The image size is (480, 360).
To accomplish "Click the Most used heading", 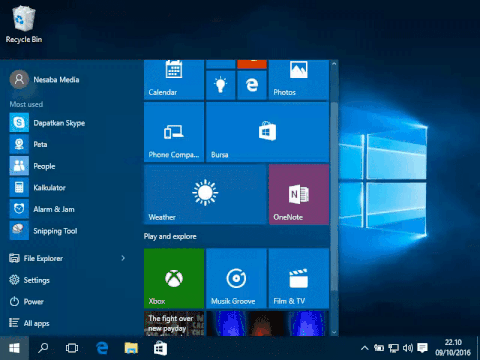I will [26, 104].
